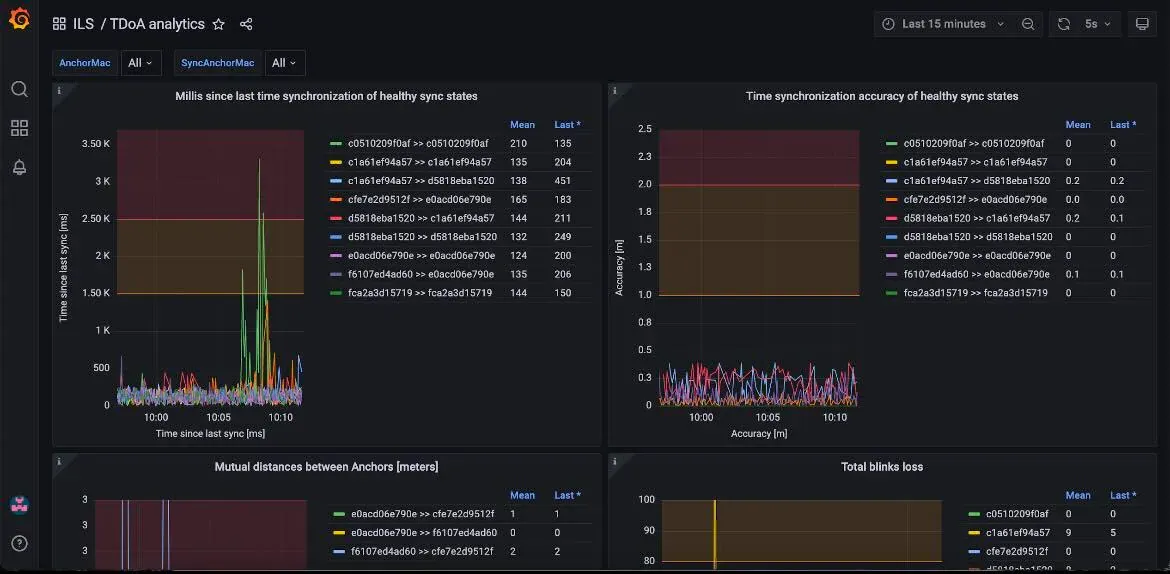Star the TDoA analytics dashboard
The image size is (1170, 574).
click(219, 24)
